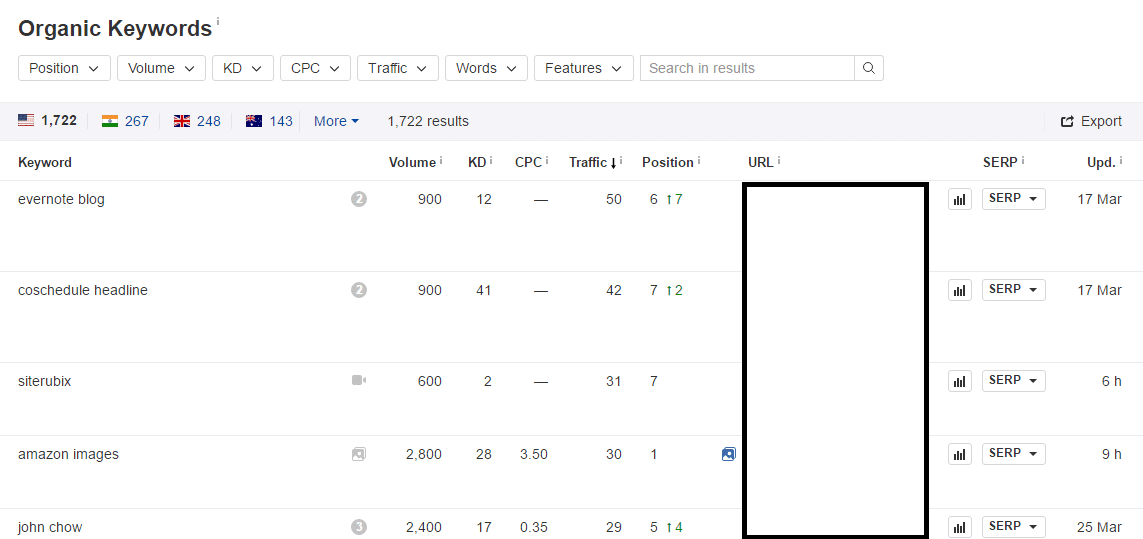
Task: Click info icon next to Organic Keywords title
Action: point(217,22)
